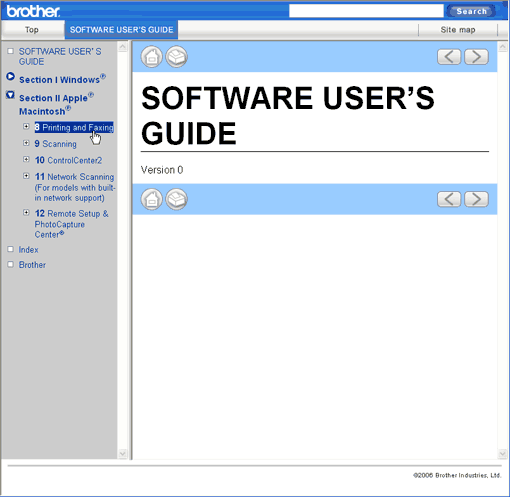
Task: Expand the 10 ControlCenter2 node
Action: pyautogui.click(x=26, y=159)
